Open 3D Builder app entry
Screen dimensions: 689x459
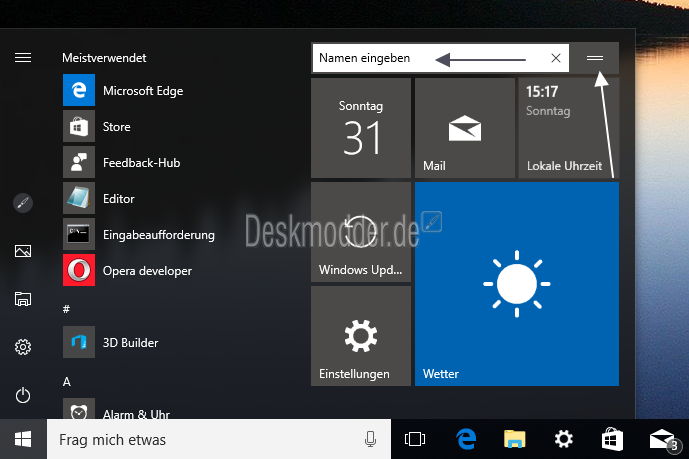coord(111,342)
